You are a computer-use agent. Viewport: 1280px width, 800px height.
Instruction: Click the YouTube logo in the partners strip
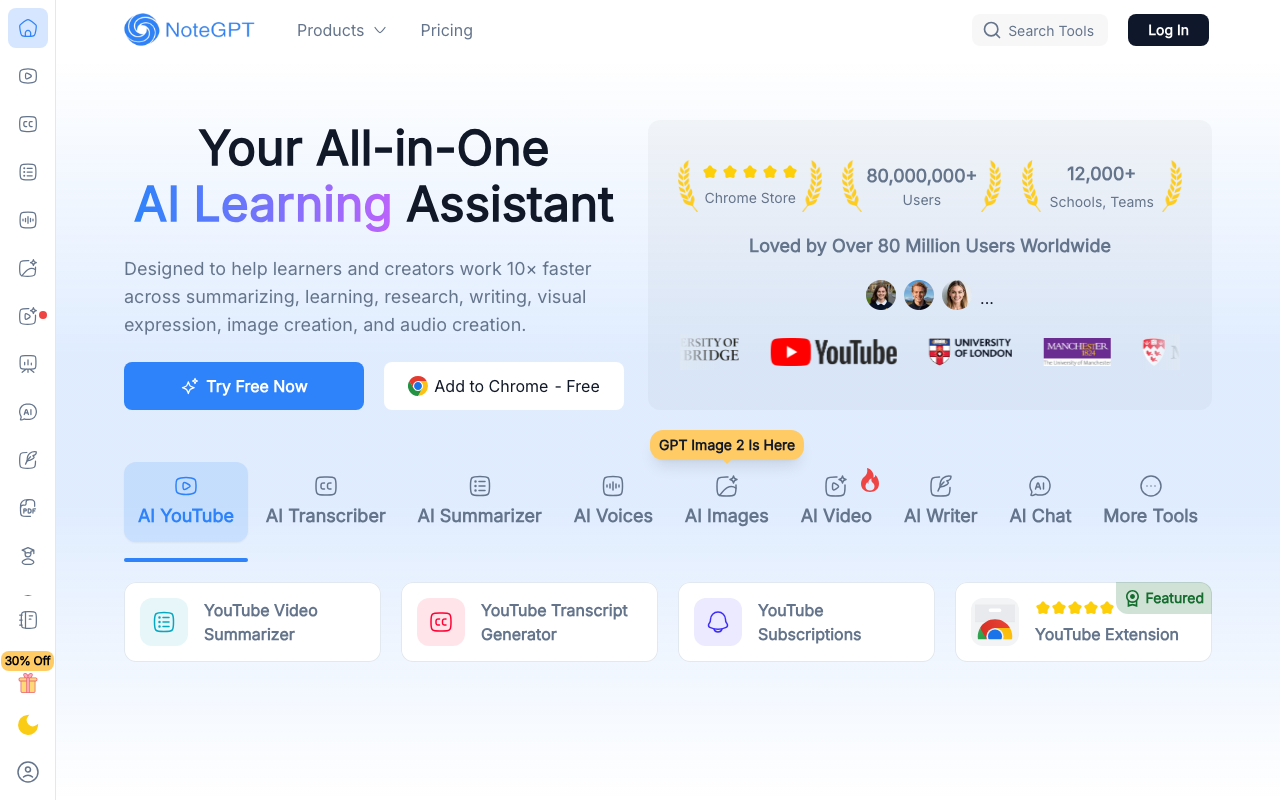click(834, 352)
